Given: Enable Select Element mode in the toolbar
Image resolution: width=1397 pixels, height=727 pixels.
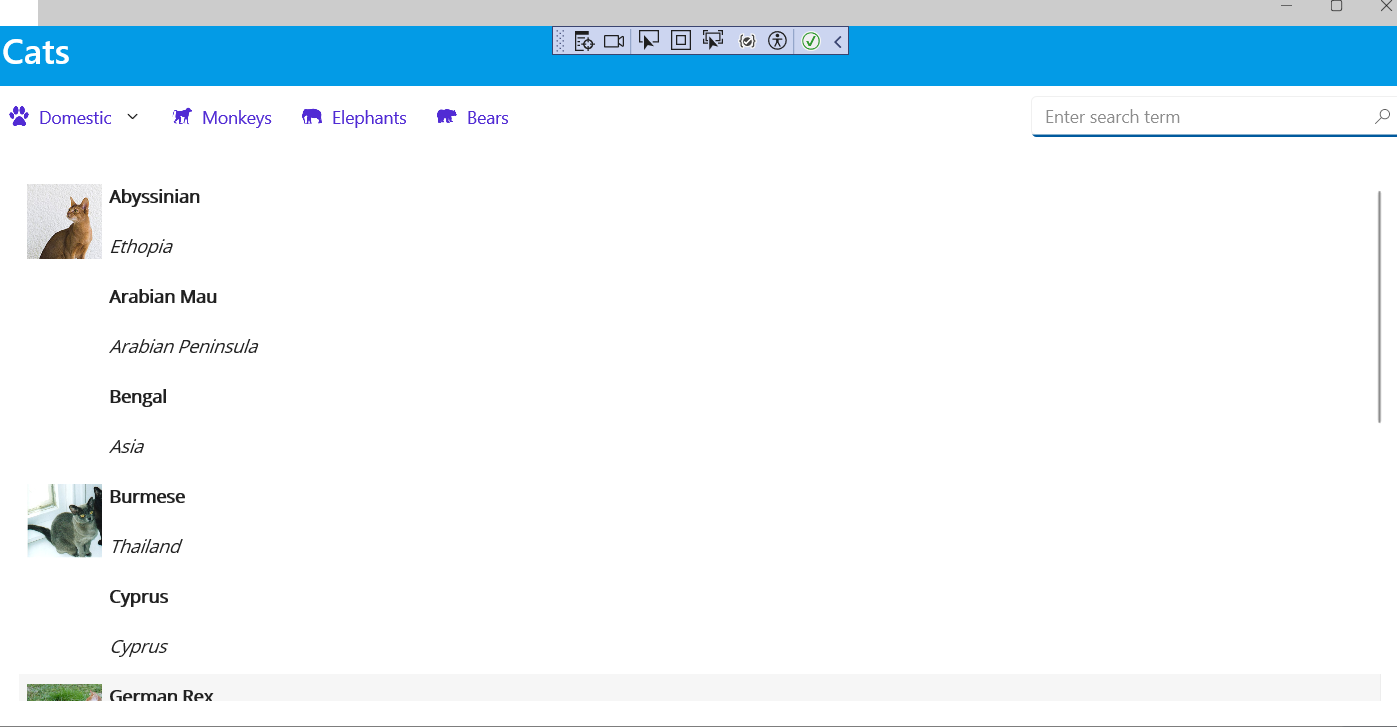Looking at the screenshot, I should point(648,40).
